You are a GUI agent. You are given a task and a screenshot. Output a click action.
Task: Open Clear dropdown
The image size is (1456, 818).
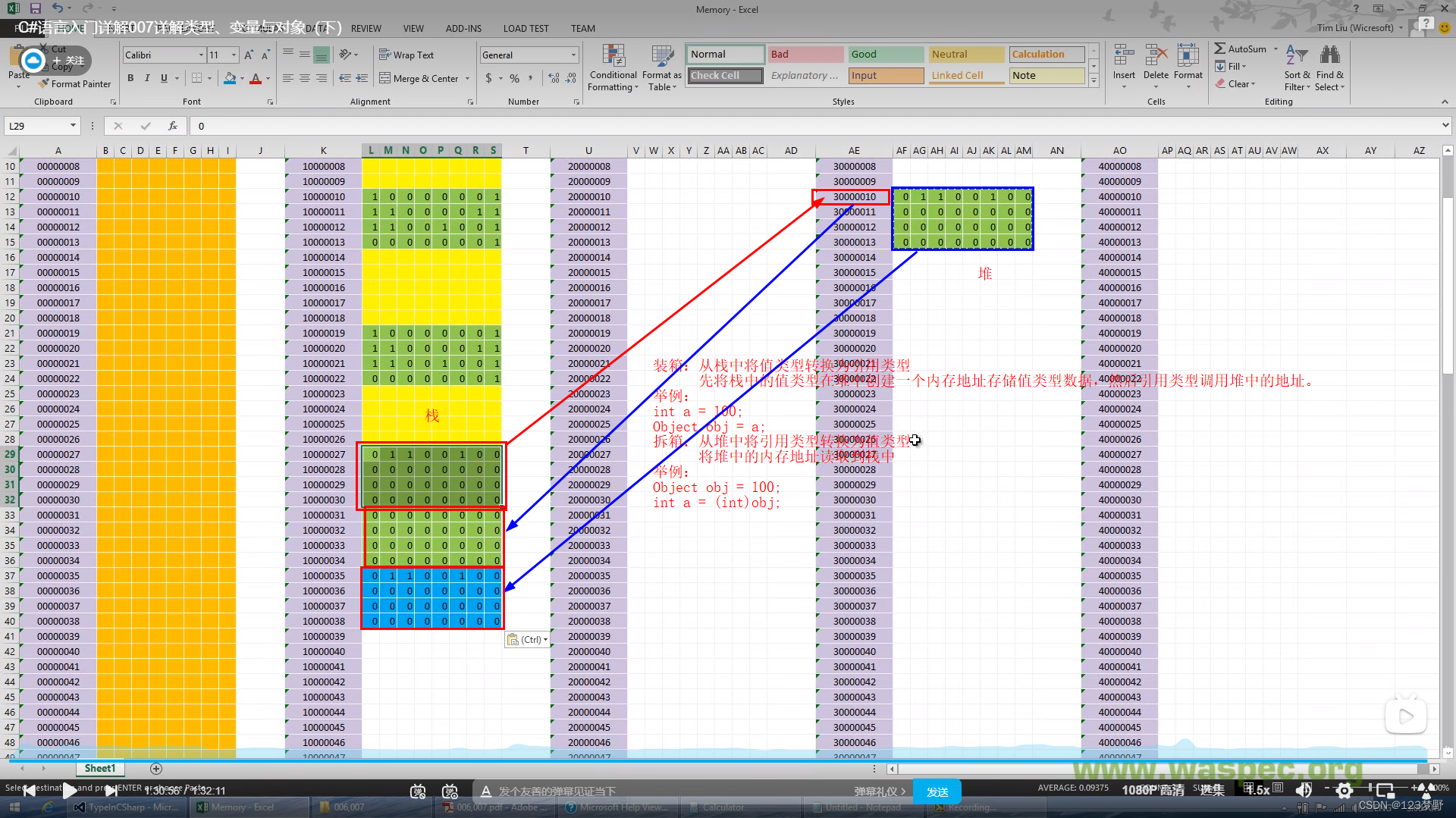tap(1235, 84)
